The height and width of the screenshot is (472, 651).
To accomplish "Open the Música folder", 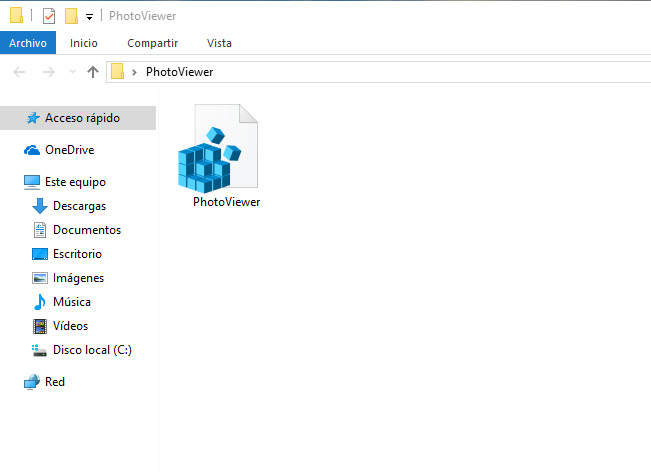I will (x=72, y=302).
